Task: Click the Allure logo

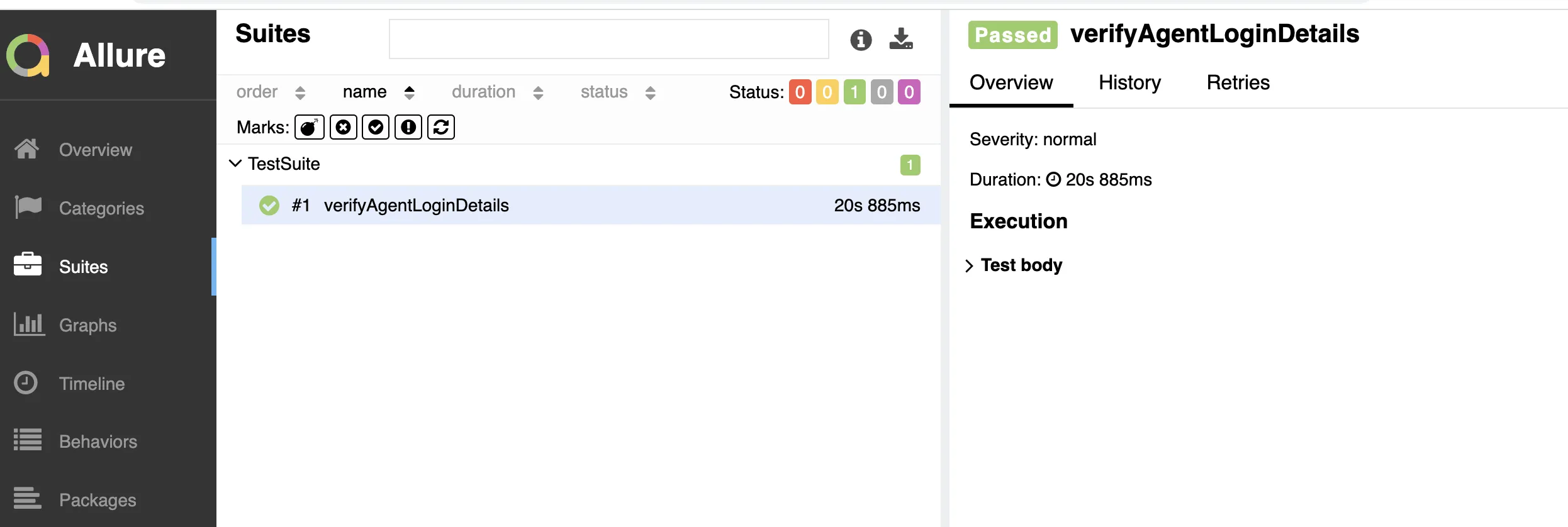Action: tap(28, 55)
